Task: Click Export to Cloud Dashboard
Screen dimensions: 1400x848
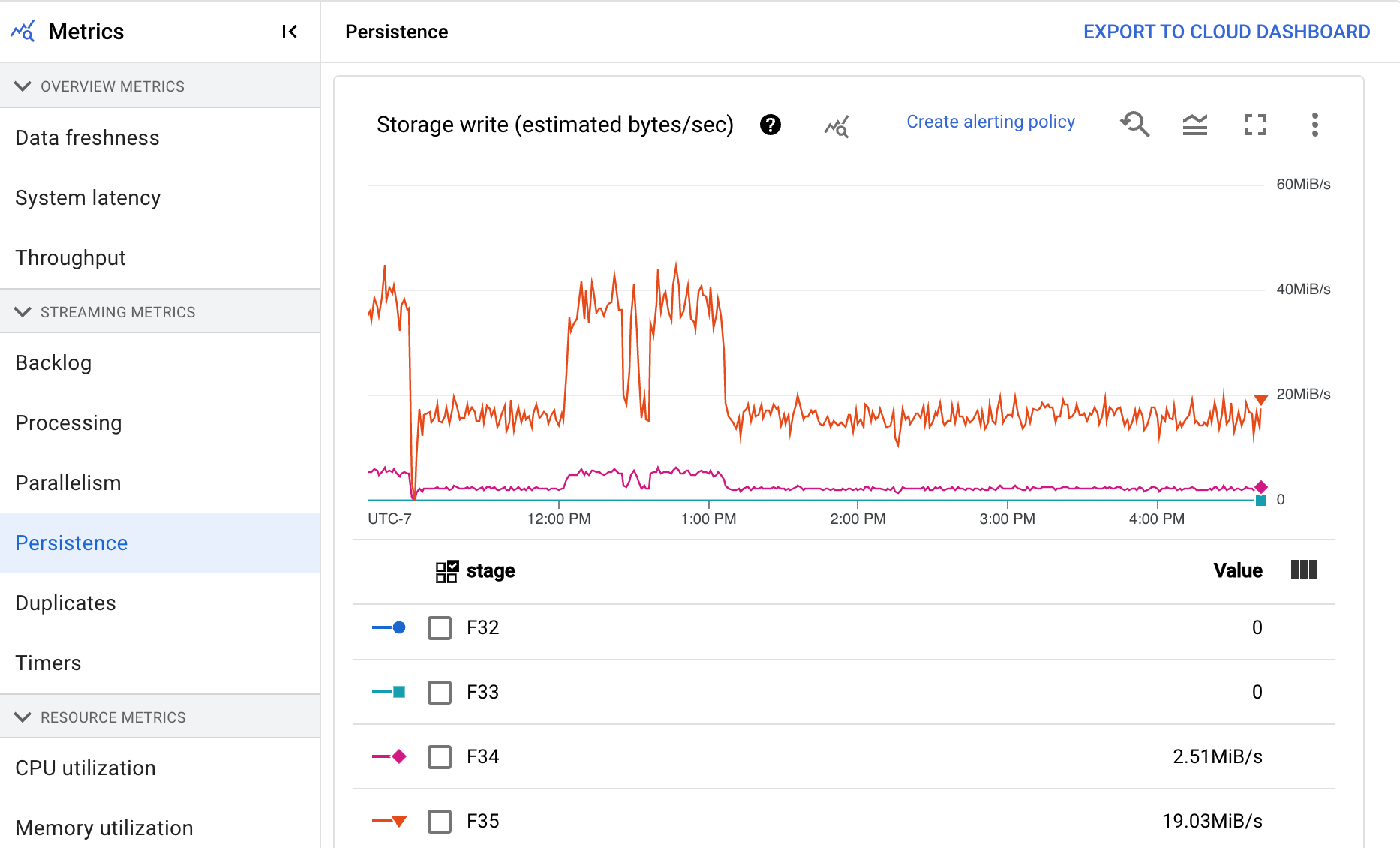Action: [x=1226, y=31]
